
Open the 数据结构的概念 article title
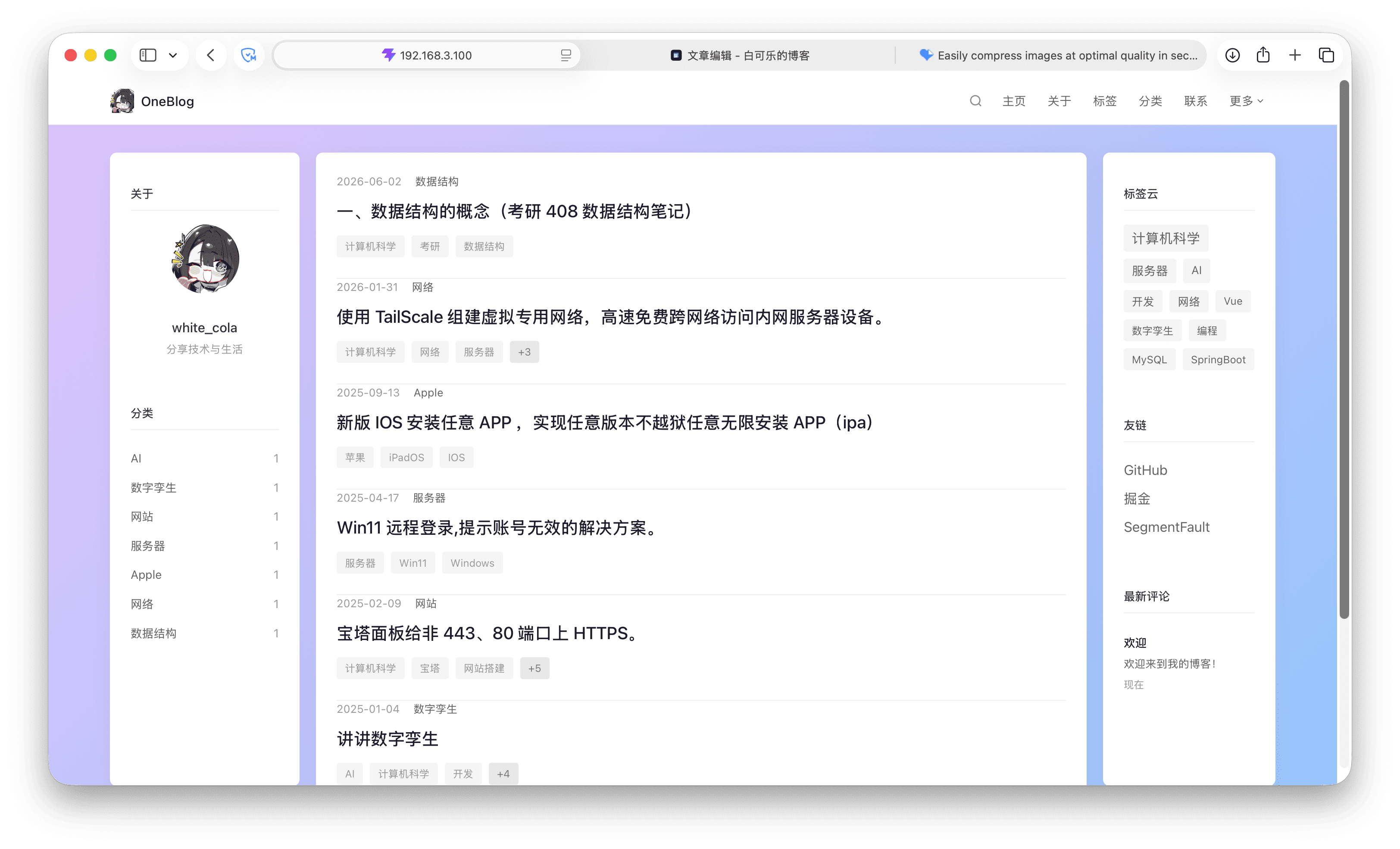(x=515, y=212)
